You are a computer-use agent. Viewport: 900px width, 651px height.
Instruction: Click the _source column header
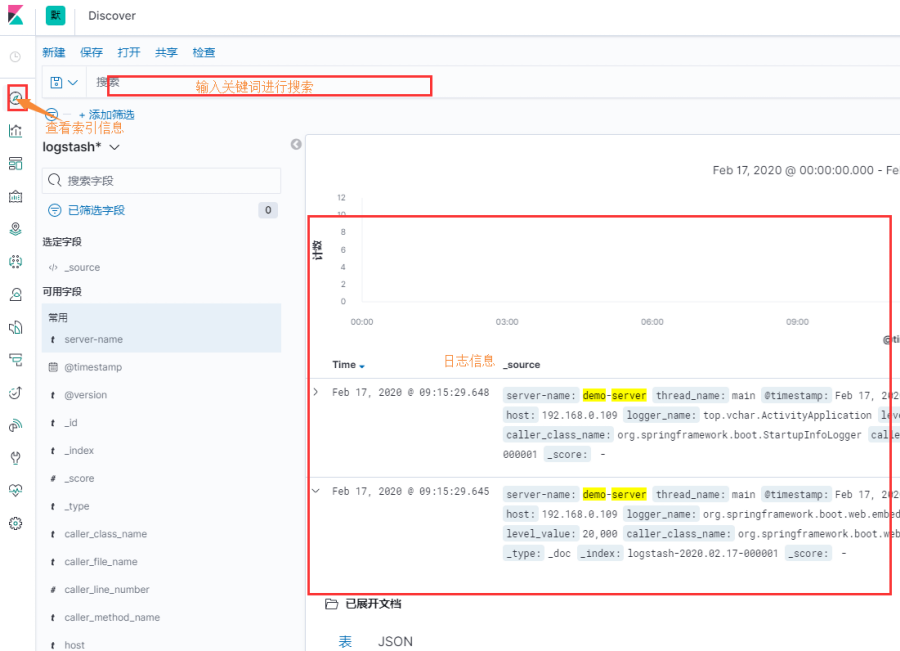point(522,365)
